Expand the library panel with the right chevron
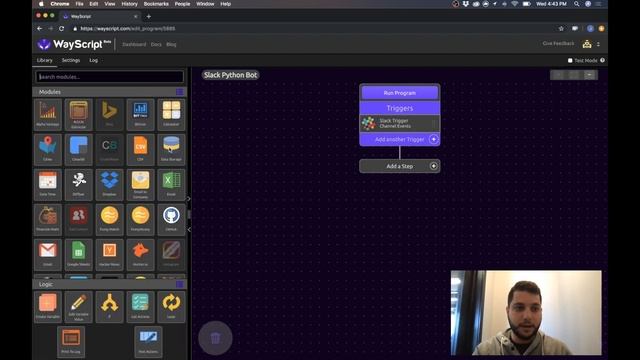The image size is (640, 360). (189, 199)
